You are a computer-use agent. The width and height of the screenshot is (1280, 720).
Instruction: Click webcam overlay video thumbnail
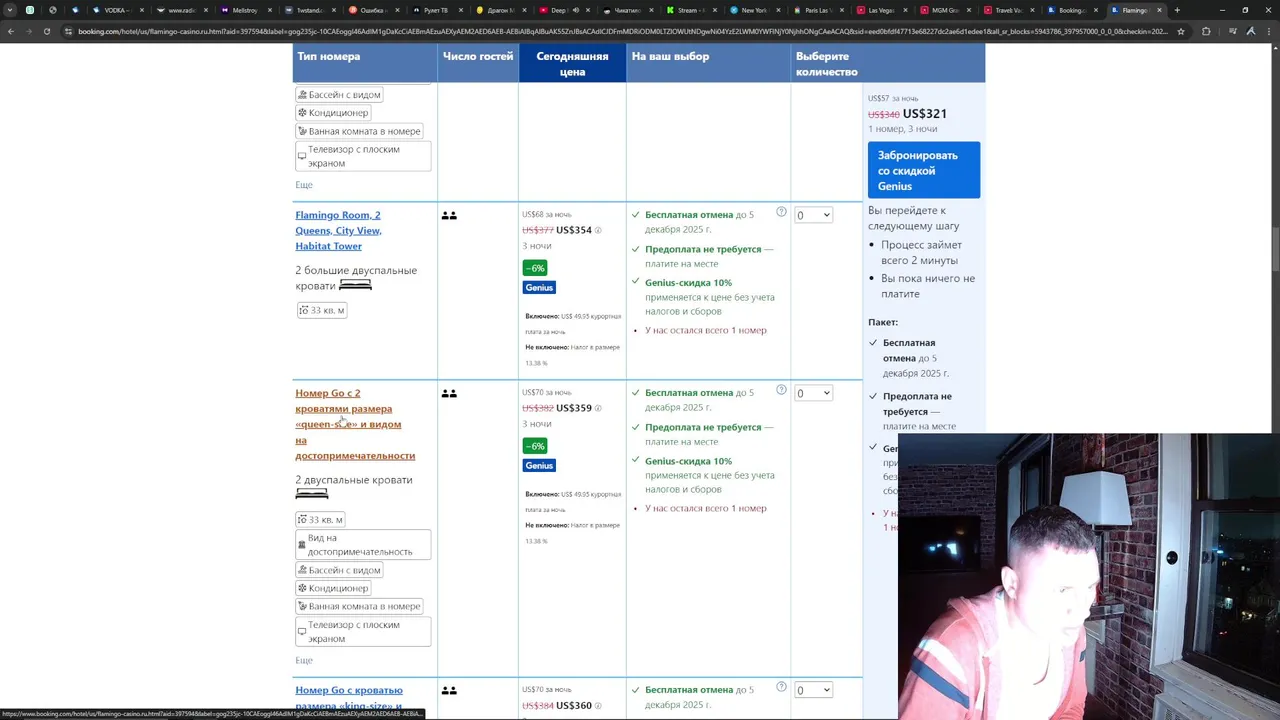click(x=1088, y=576)
